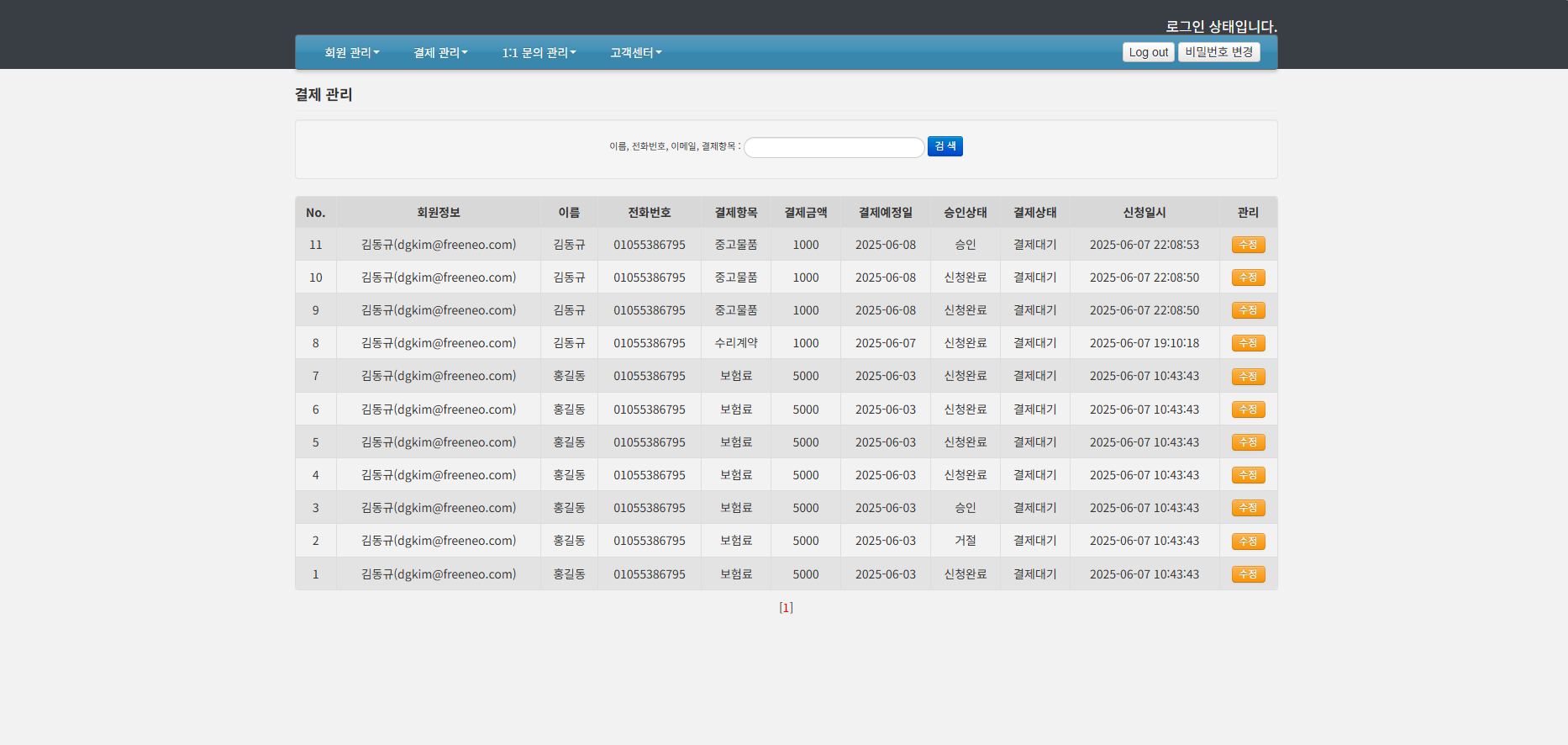
Task: Click the 전화번호 column header
Action: (x=650, y=213)
